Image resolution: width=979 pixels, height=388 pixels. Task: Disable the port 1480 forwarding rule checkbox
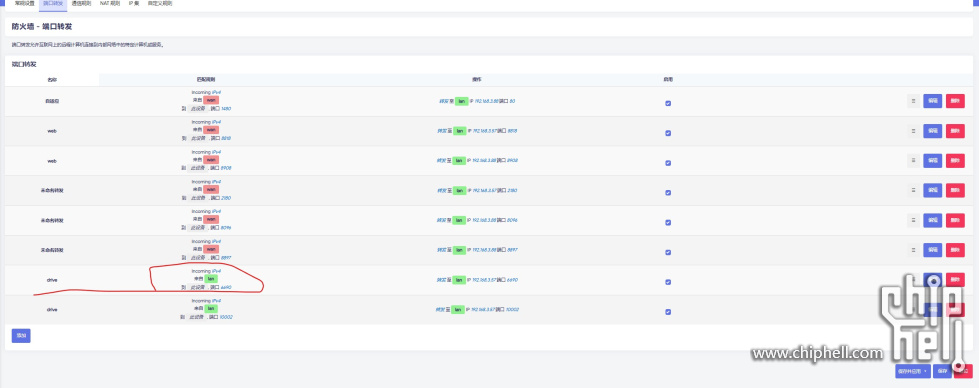[x=668, y=103]
